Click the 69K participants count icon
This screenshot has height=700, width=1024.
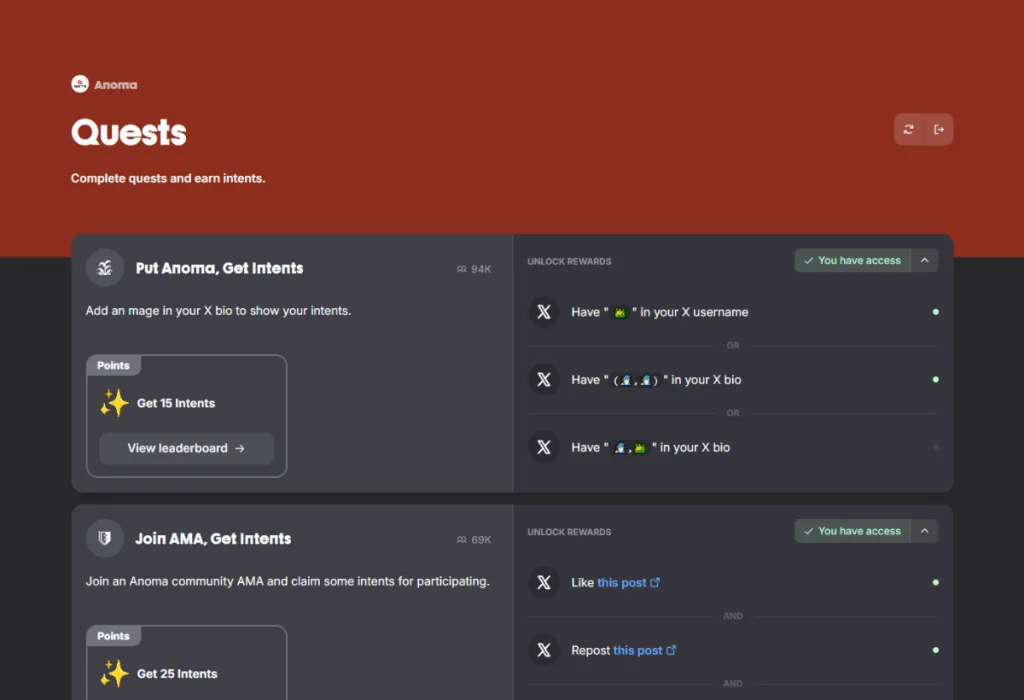click(x=462, y=540)
